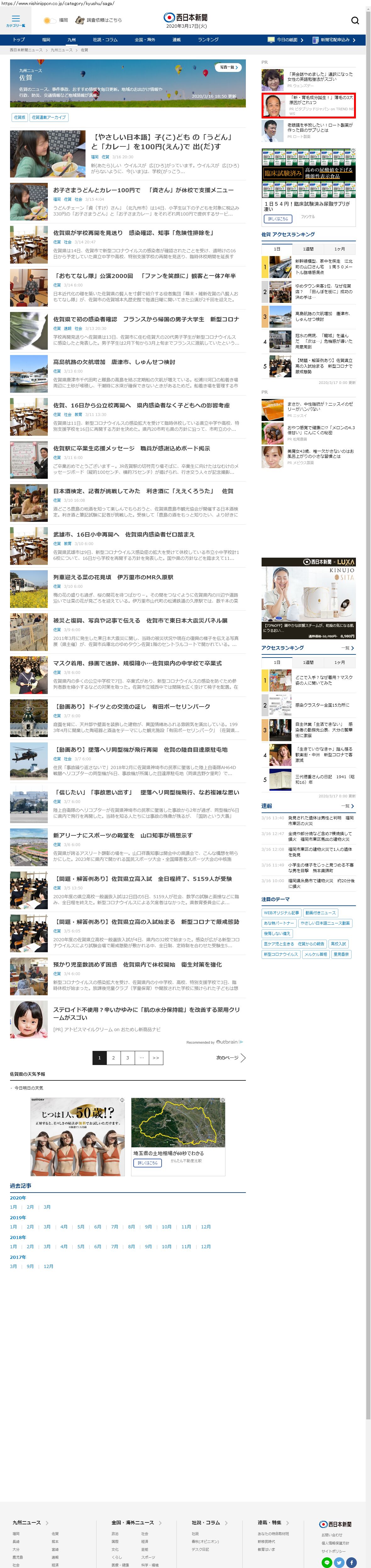Open 2017年 3月 past articles link

coord(14,1266)
